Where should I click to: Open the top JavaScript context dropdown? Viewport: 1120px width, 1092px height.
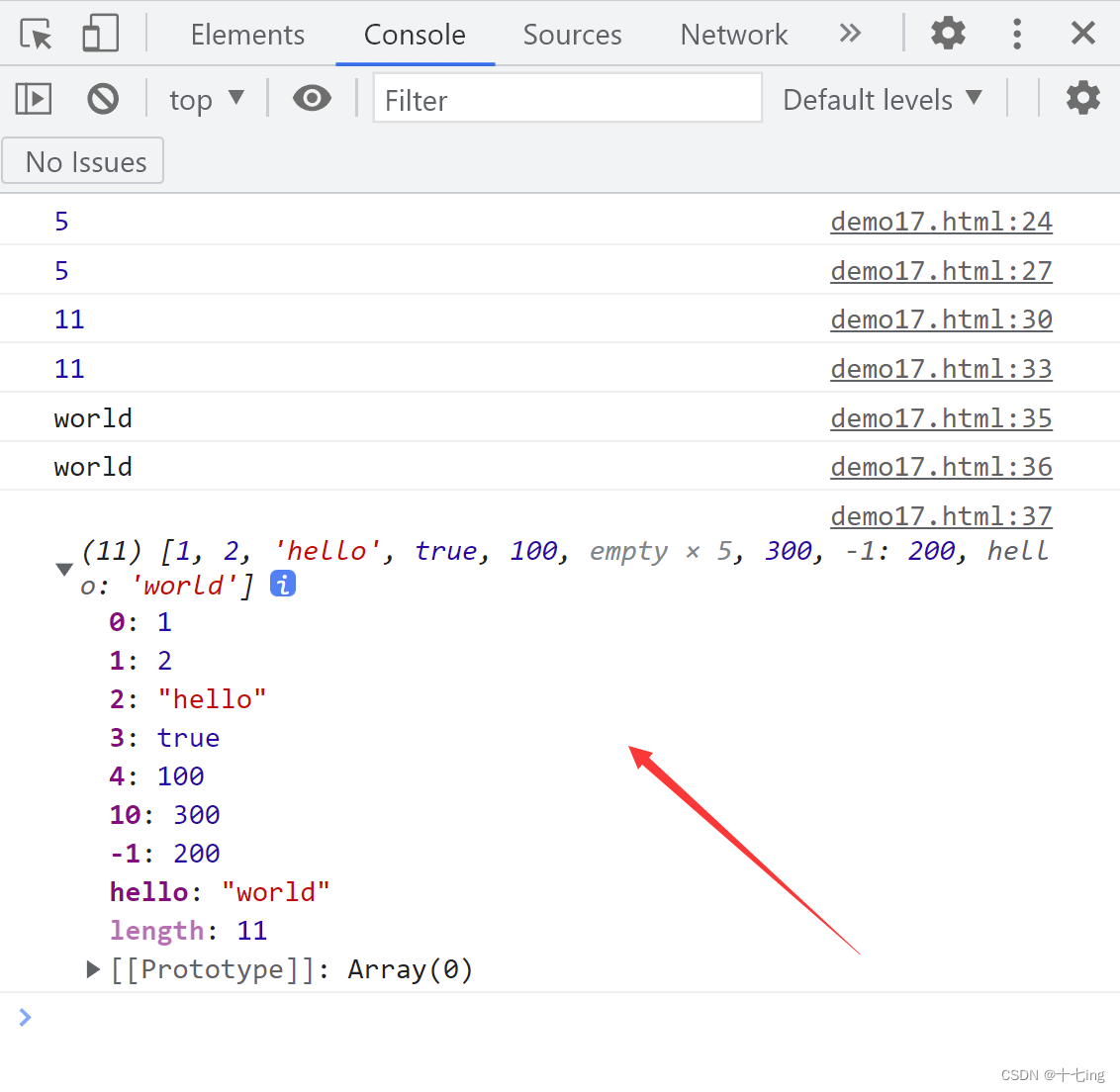tap(207, 99)
